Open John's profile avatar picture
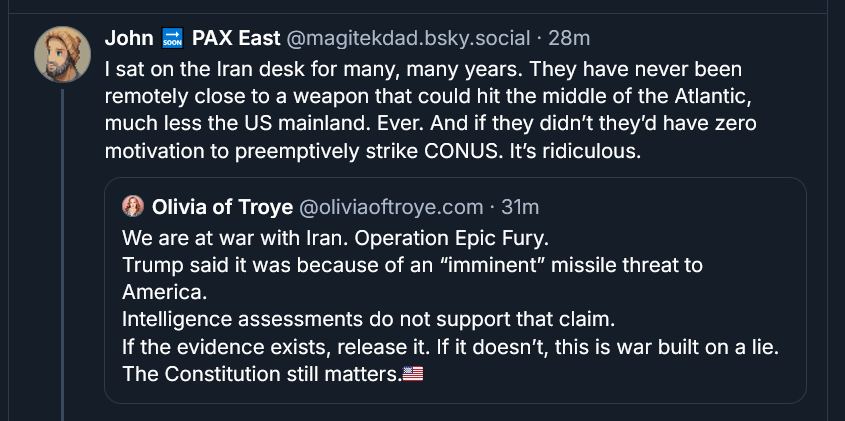The width and height of the screenshot is (845, 421). tap(63, 53)
